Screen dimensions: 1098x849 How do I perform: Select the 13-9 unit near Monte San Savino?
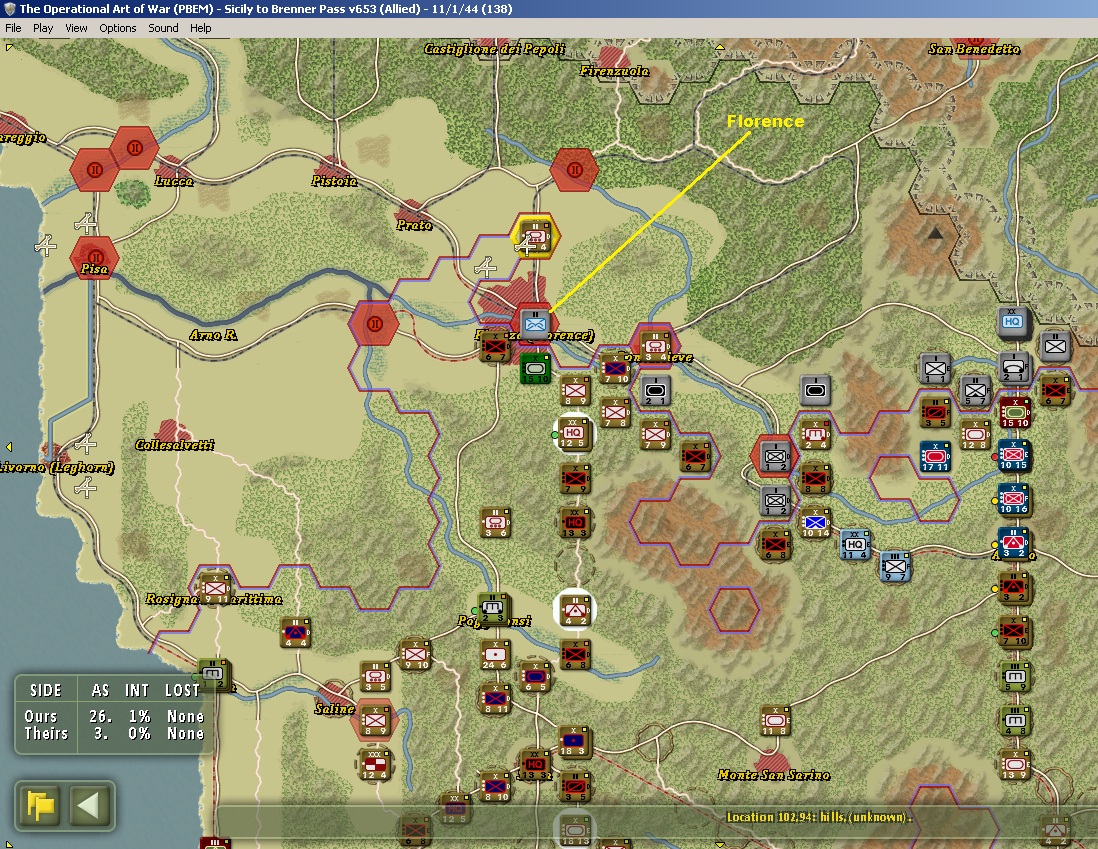1014,764
